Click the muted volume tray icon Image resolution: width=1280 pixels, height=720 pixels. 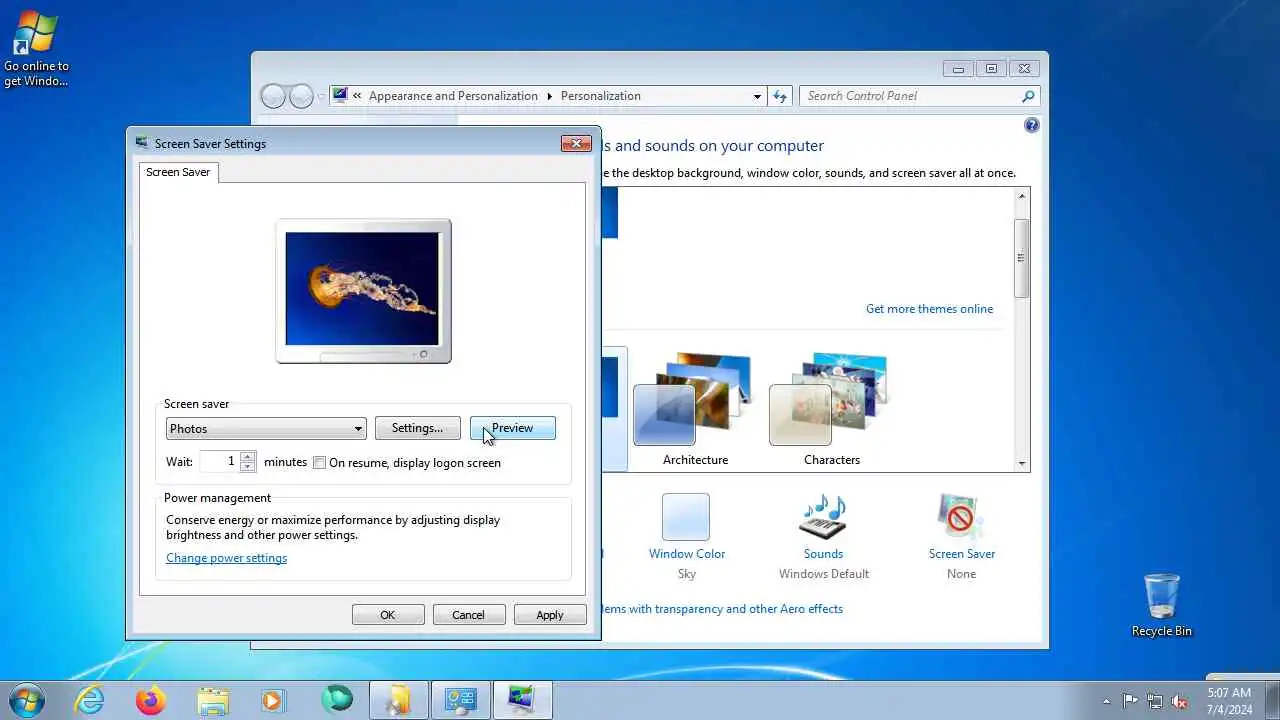[1180, 701]
